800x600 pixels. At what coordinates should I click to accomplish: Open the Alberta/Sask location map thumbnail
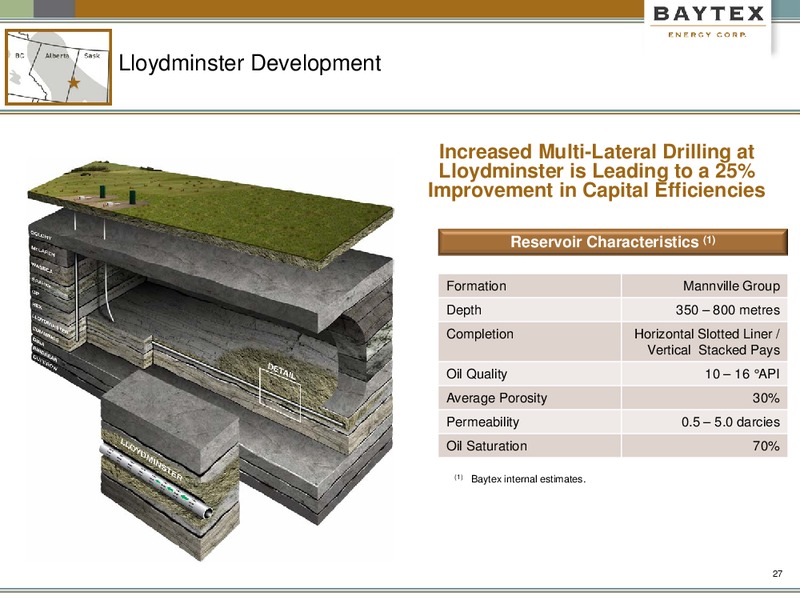coord(58,67)
